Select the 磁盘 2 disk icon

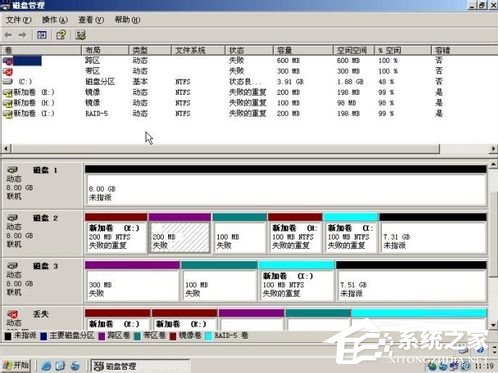[13, 218]
